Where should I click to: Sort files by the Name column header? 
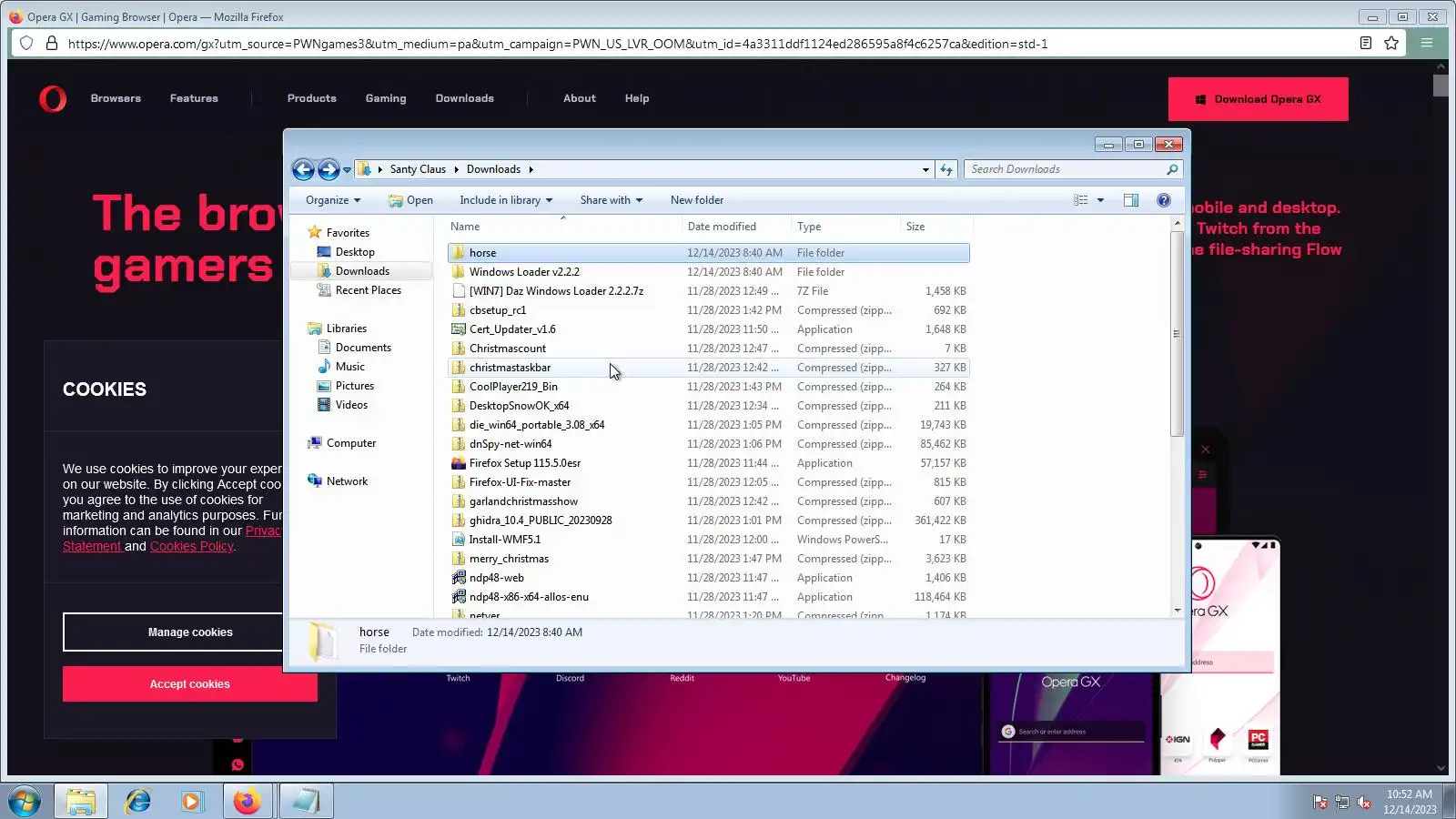[x=564, y=227]
